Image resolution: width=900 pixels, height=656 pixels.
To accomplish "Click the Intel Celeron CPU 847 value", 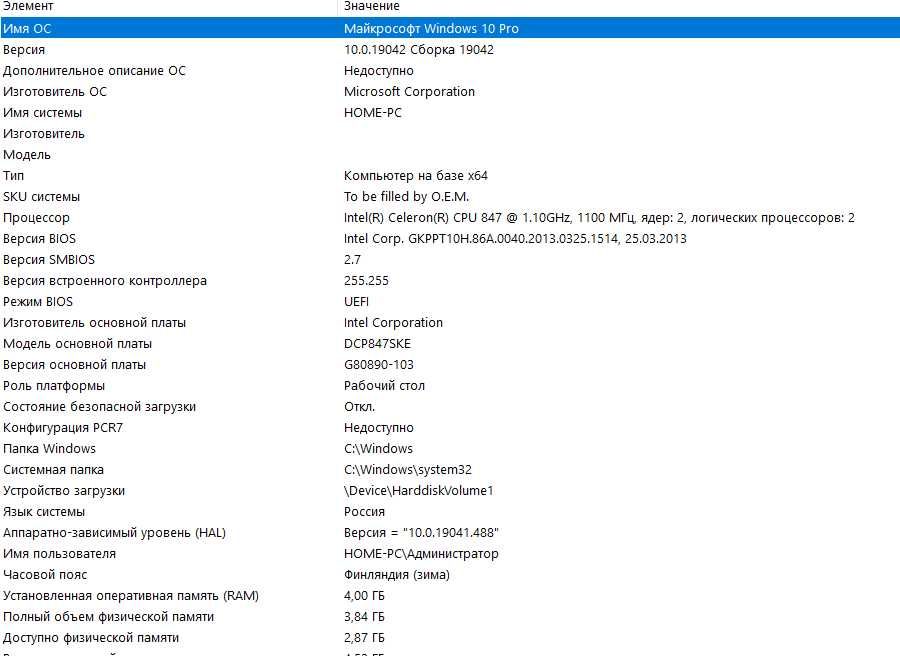I will click(599, 218).
